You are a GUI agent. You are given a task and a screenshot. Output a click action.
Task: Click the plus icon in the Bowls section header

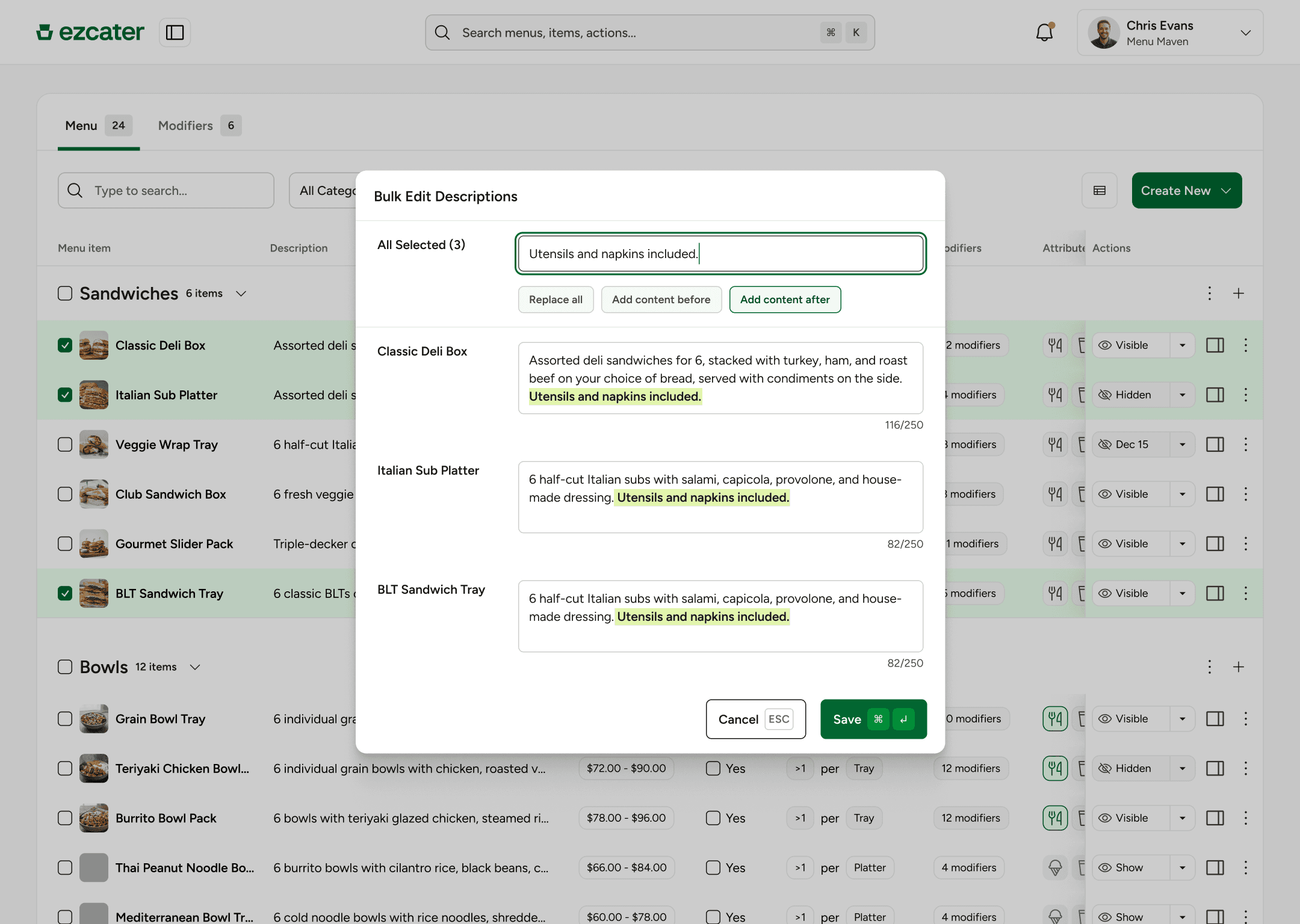pos(1239,667)
